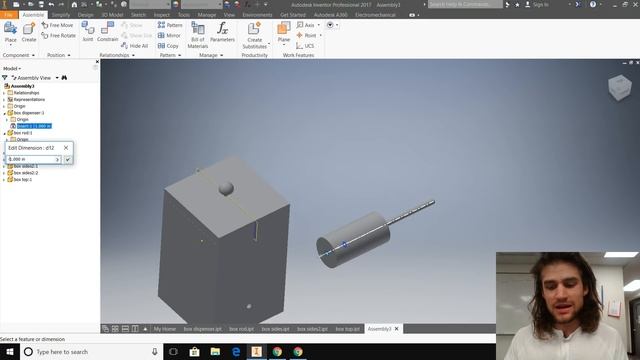
Task: Click the Plane work feature
Action: (284, 33)
